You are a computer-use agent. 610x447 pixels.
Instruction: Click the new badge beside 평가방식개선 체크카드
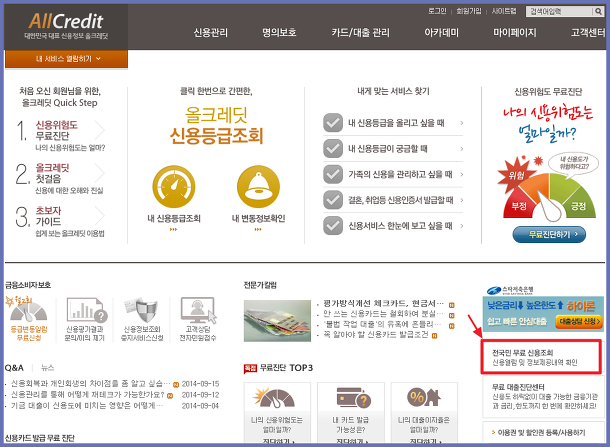pyautogui.click(x=452, y=305)
